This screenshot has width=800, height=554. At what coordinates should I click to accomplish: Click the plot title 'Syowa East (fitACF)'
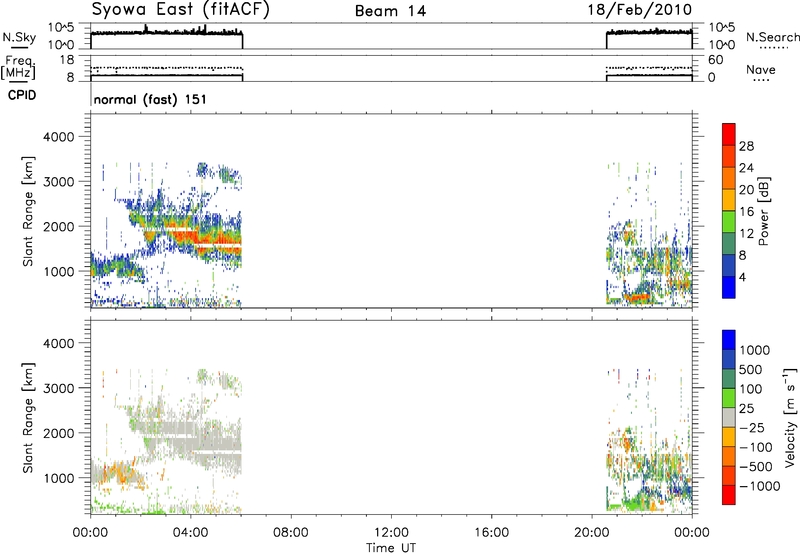[180, 9]
